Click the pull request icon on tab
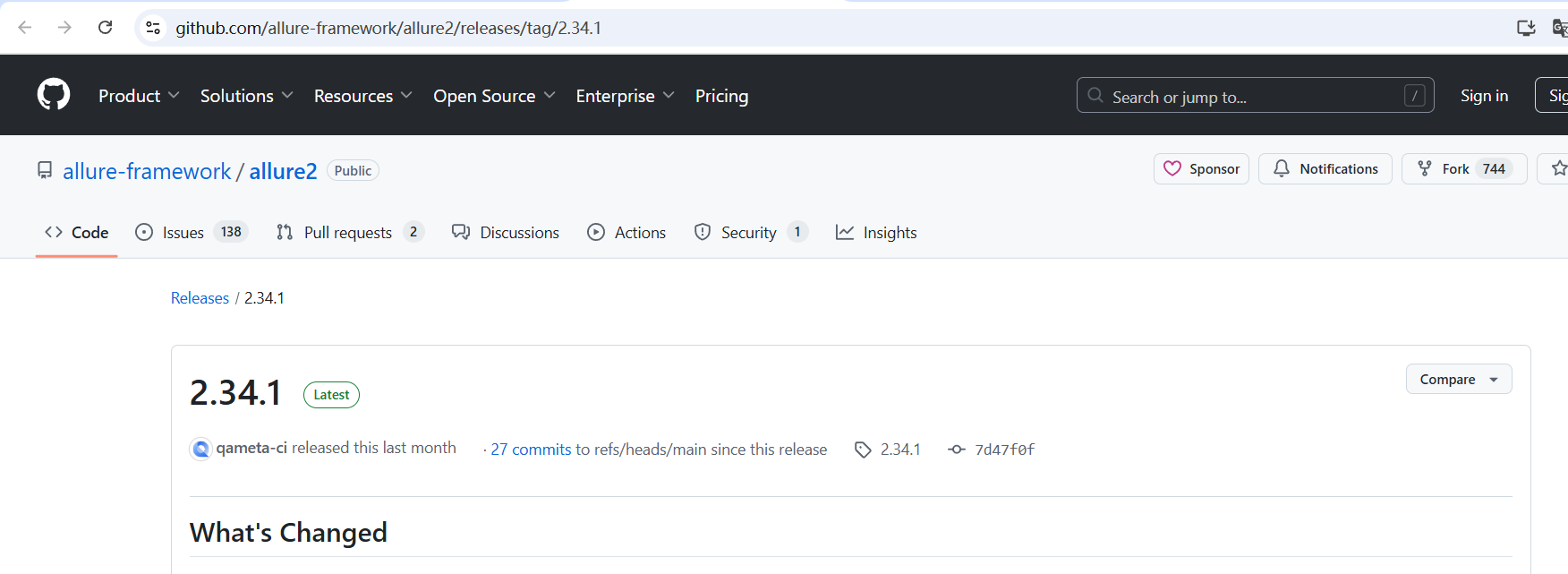Screen dimensions: 1568x574 (x=285, y=232)
